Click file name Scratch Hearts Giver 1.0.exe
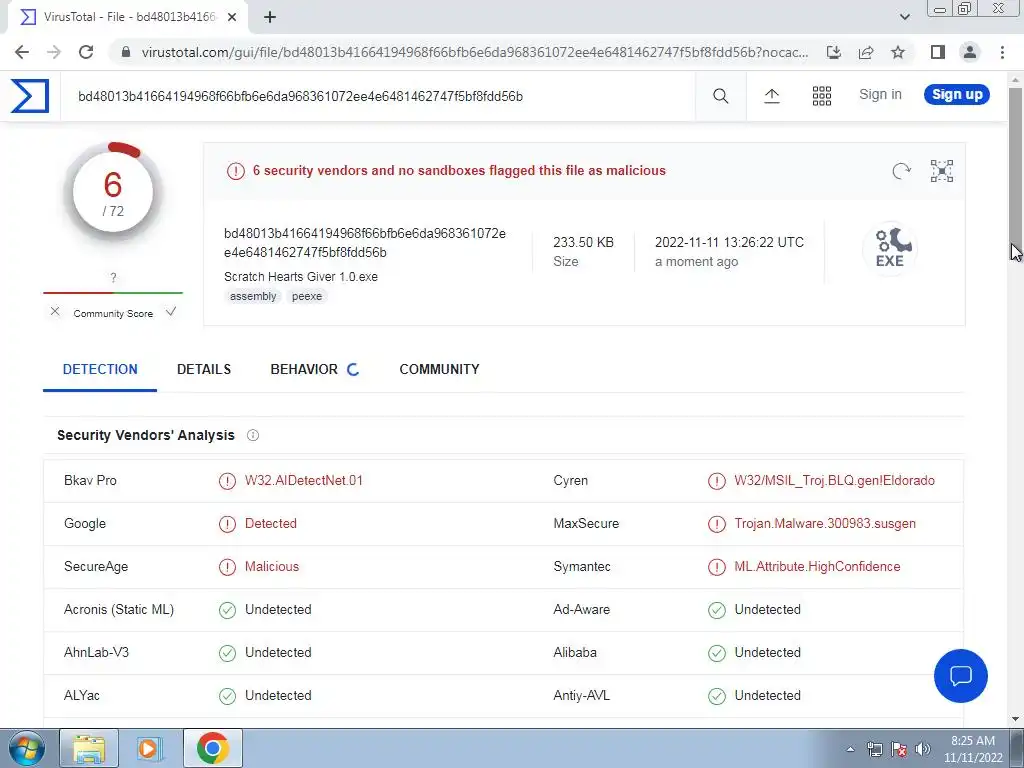 (300, 277)
